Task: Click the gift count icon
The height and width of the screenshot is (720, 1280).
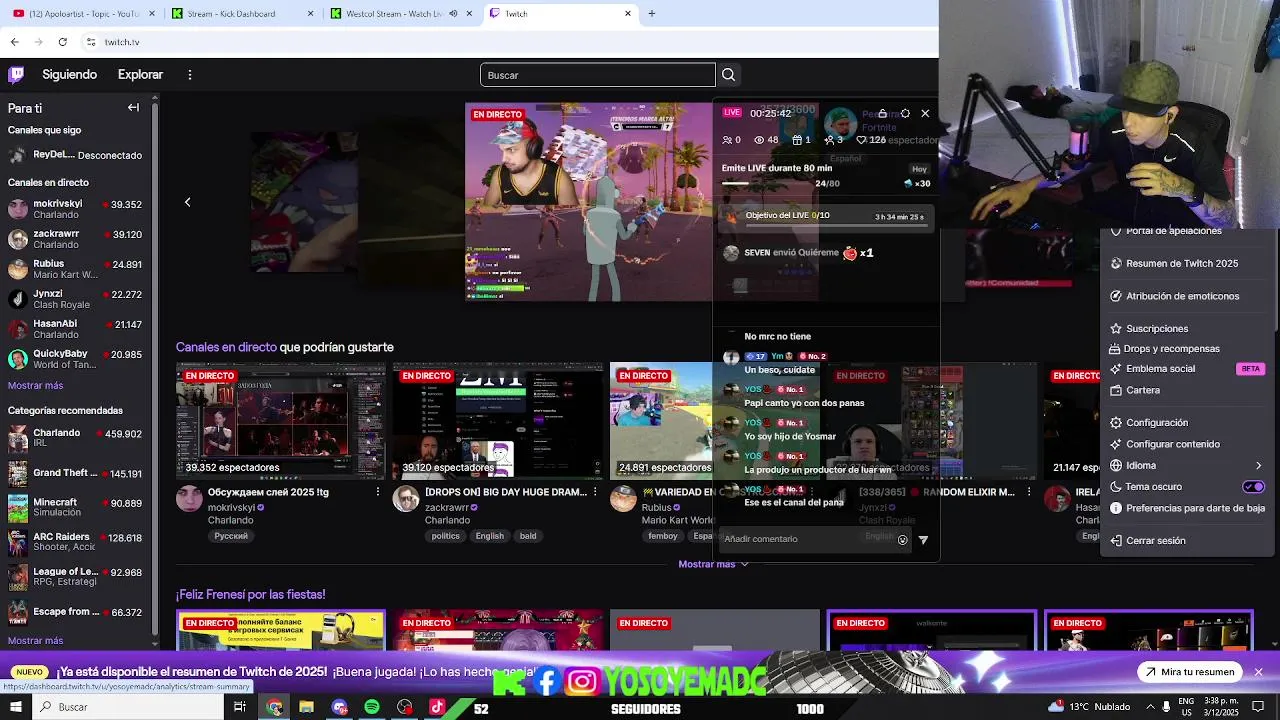Action: pos(796,140)
